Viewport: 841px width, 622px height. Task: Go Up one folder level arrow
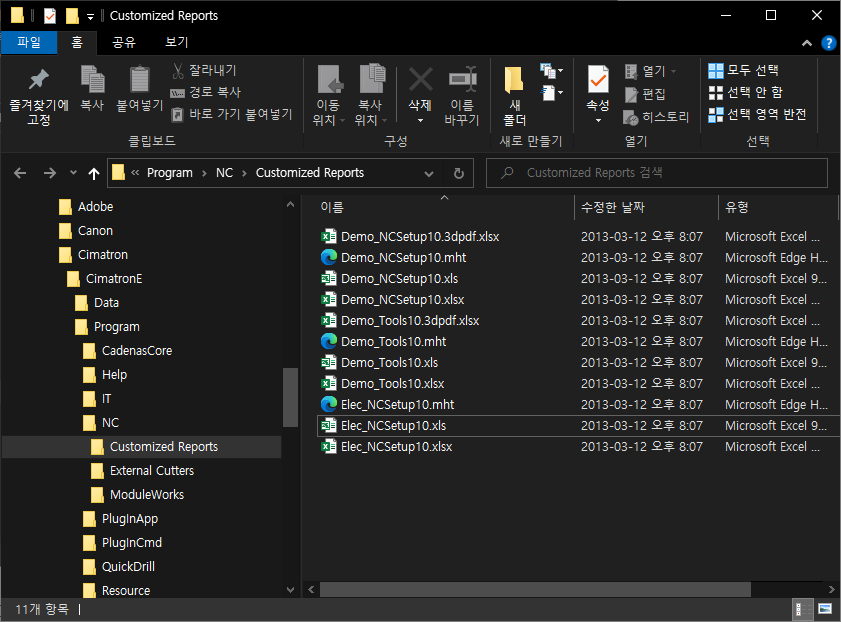tap(94, 173)
